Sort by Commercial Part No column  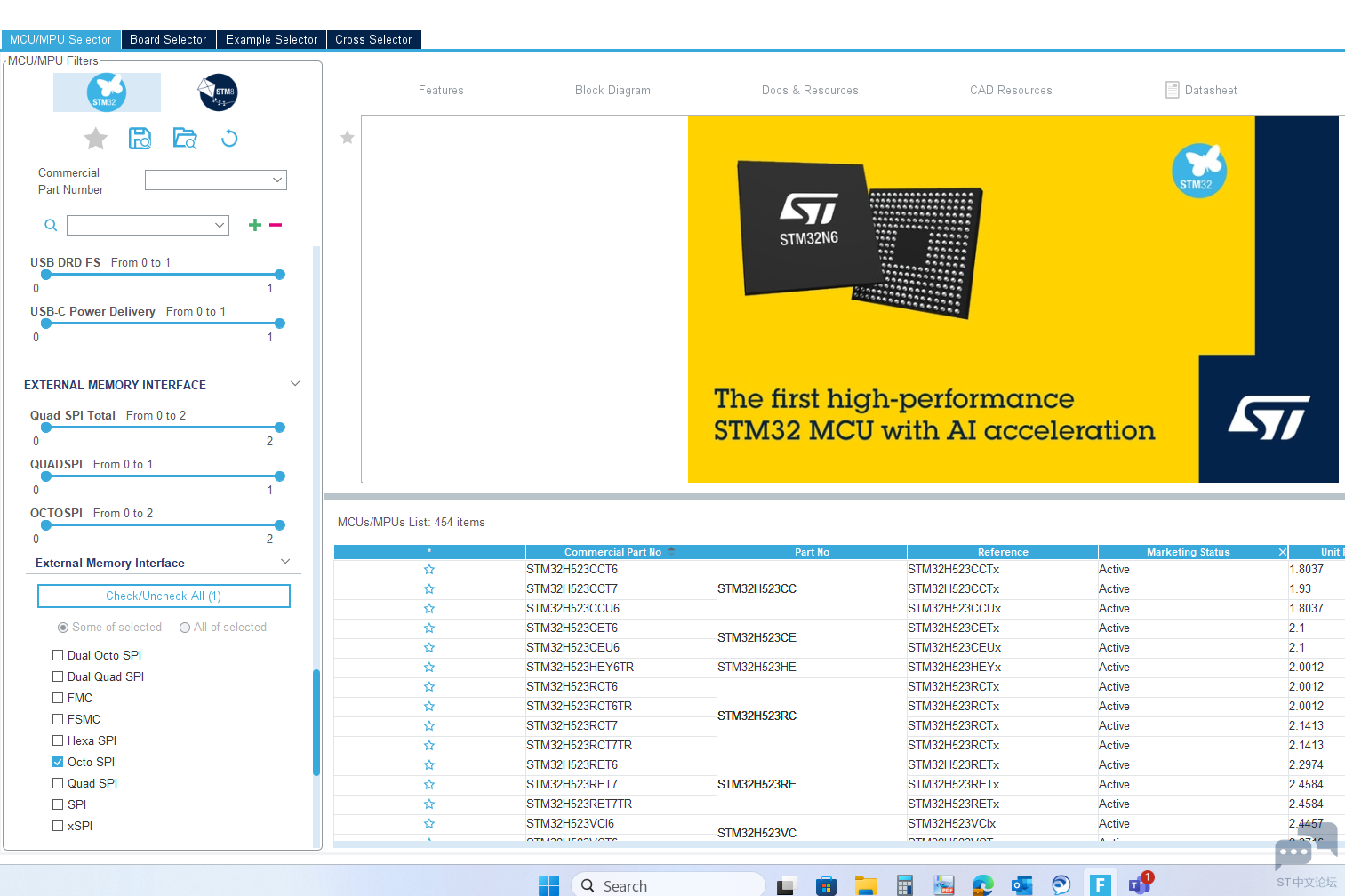pos(620,552)
